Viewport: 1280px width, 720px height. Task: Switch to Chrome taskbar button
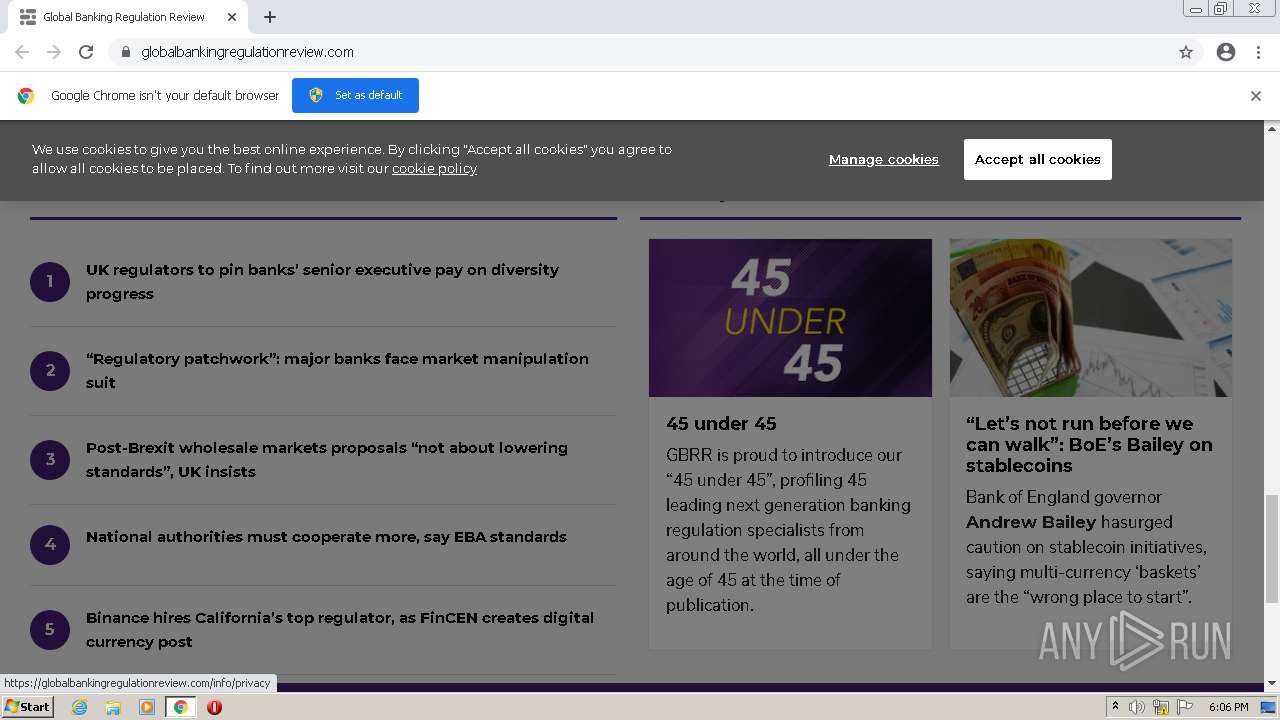180,707
